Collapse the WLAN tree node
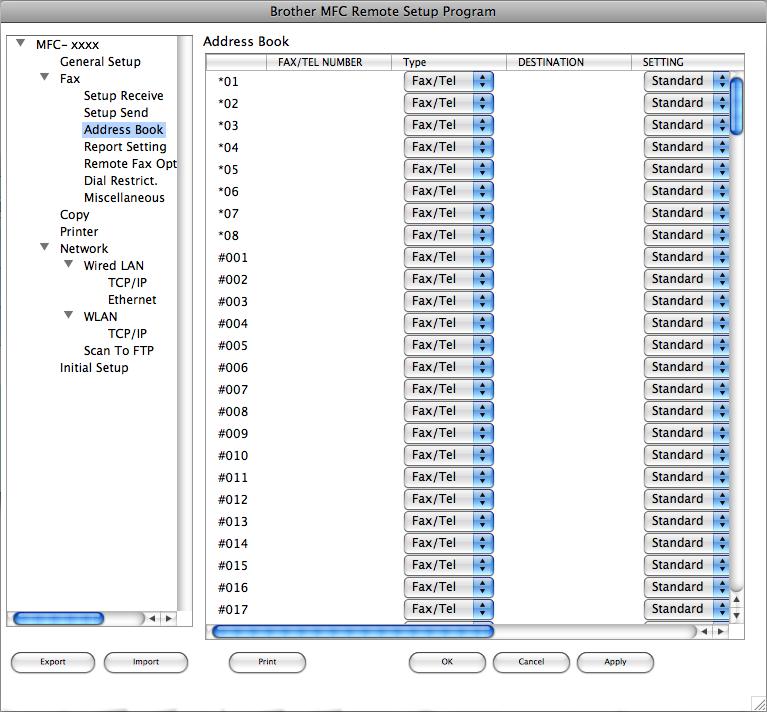767x712 pixels. tap(68, 315)
